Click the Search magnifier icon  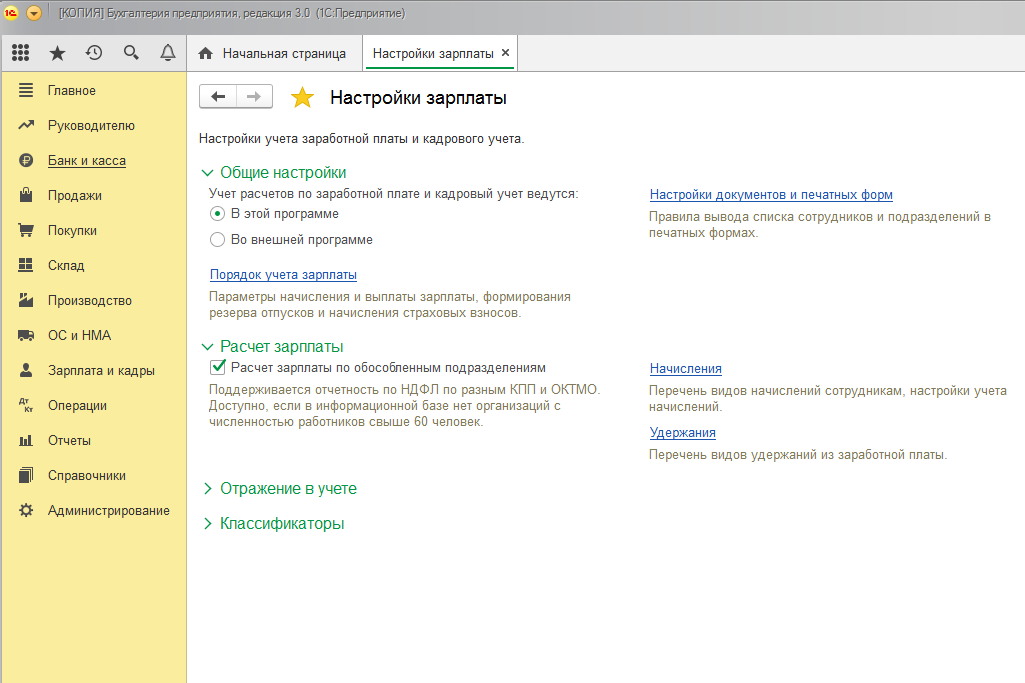[x=131, y=53]
